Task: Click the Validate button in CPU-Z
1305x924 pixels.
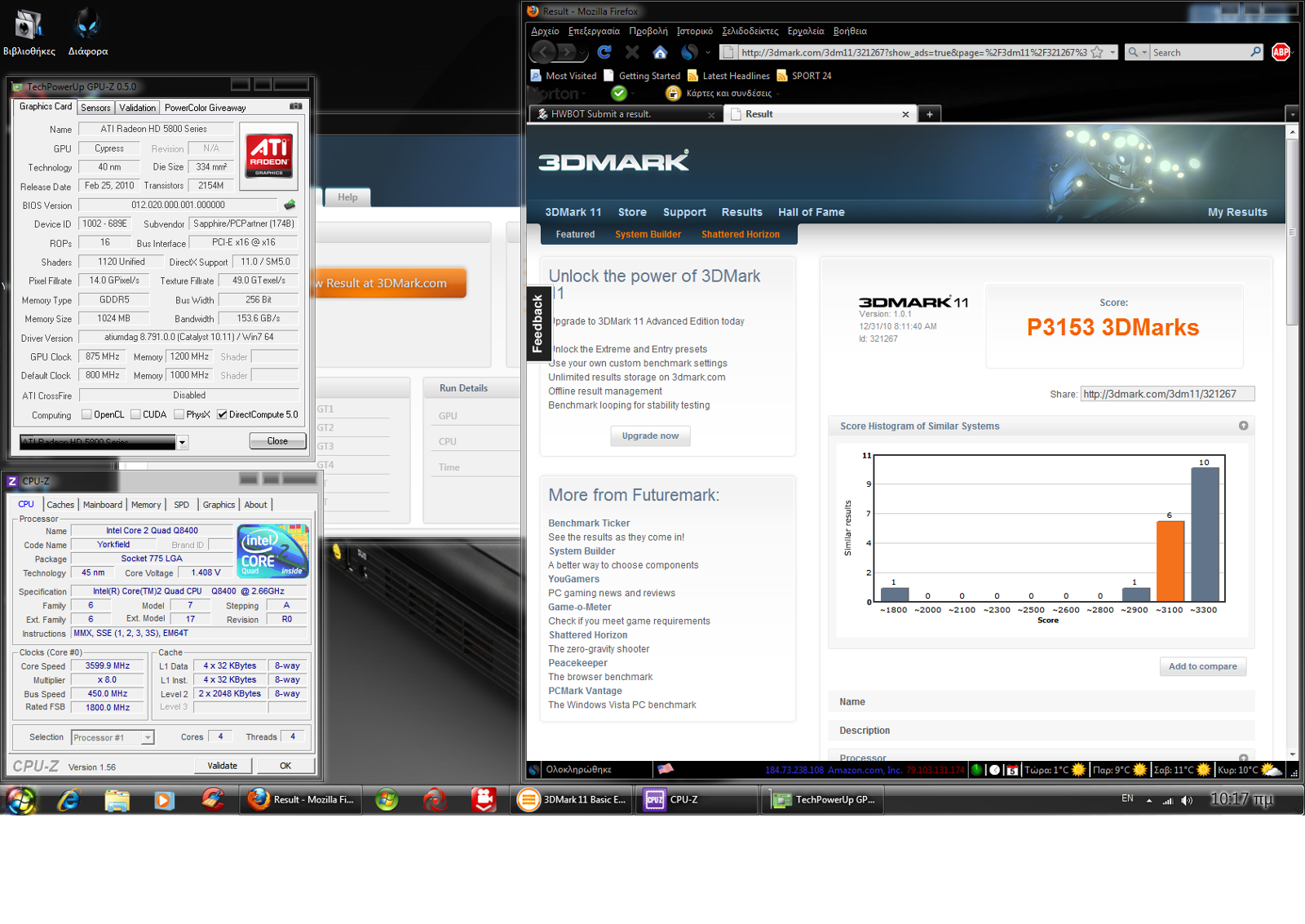Action: coord(222,766)
